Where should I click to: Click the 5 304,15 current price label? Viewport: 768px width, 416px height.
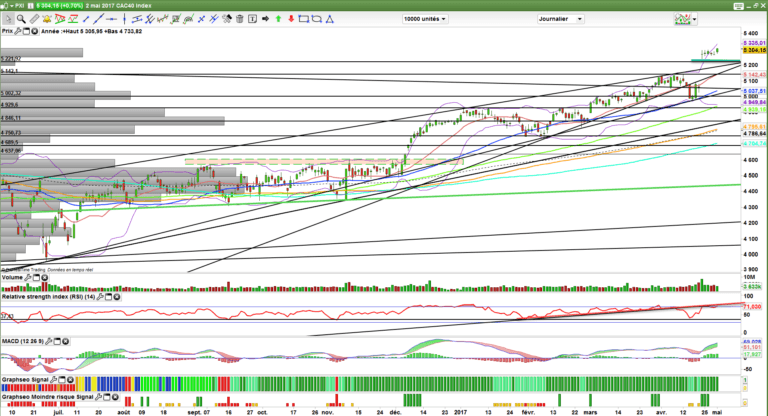[754, 50]
